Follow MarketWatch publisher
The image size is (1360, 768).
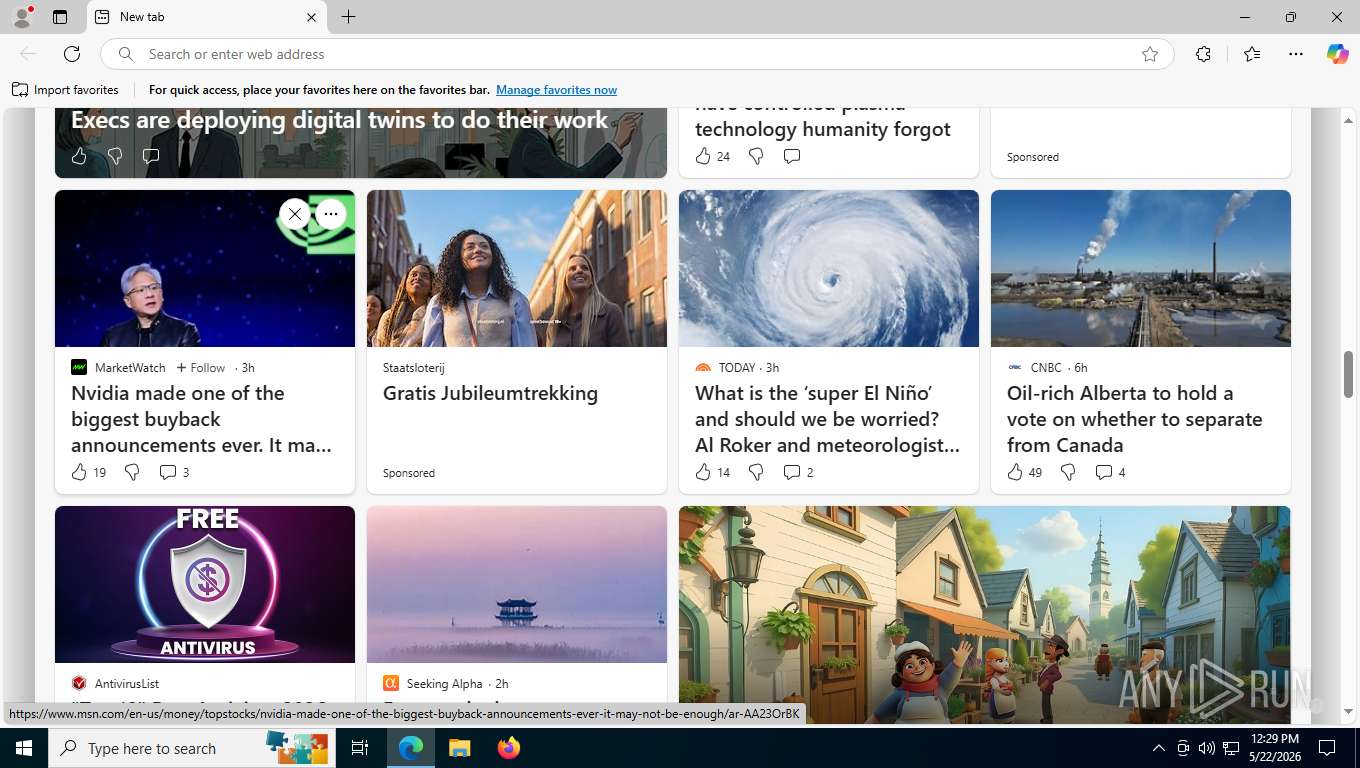tap(201, 368)
